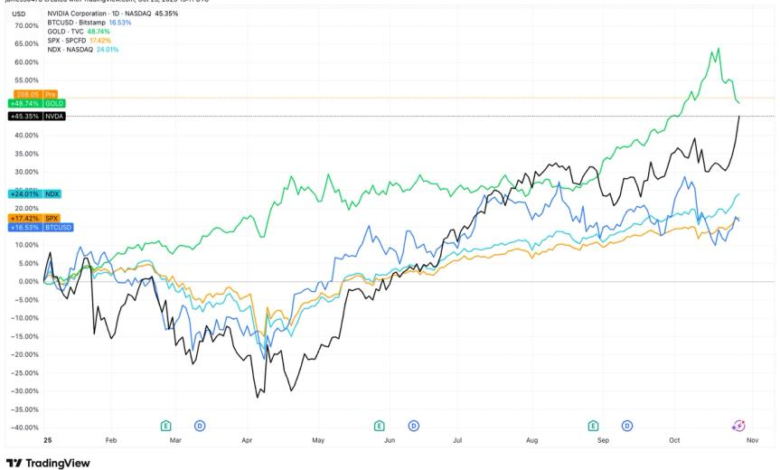Click the earnings marker left of Mar

(167, 425)
